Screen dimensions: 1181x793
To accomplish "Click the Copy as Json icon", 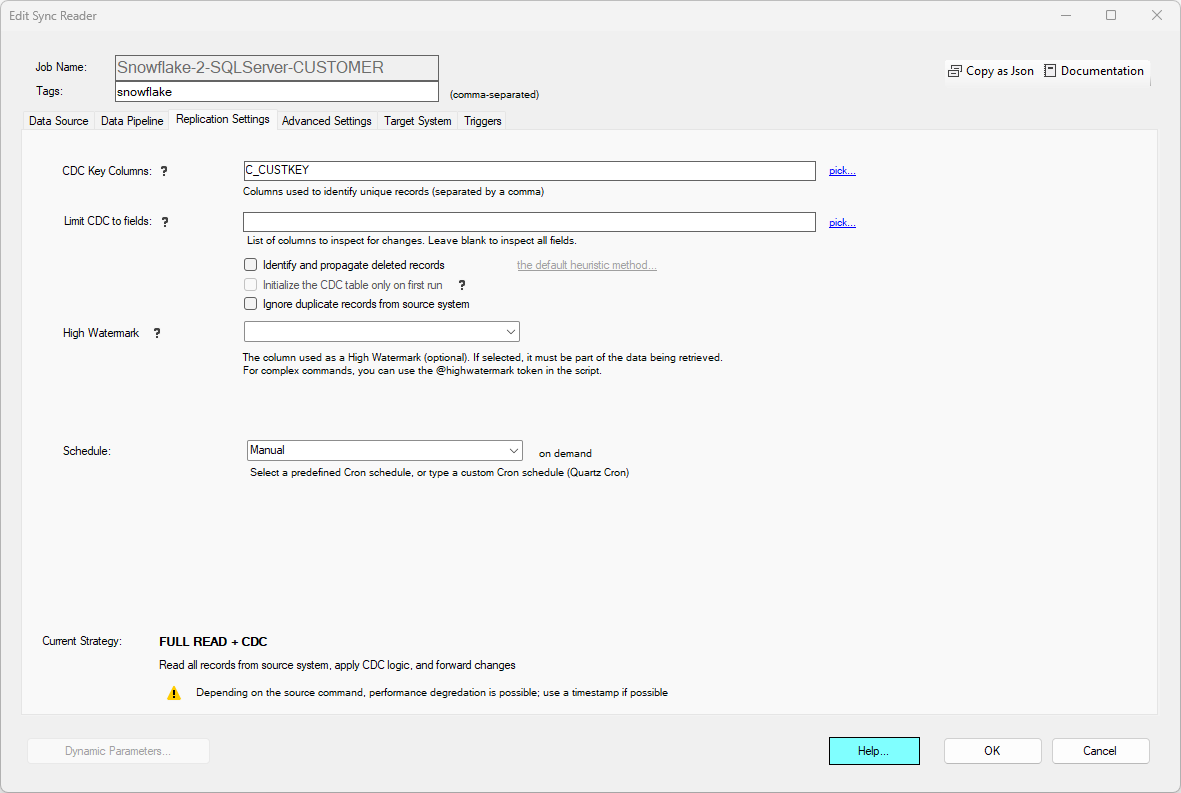I will (954, 71).
